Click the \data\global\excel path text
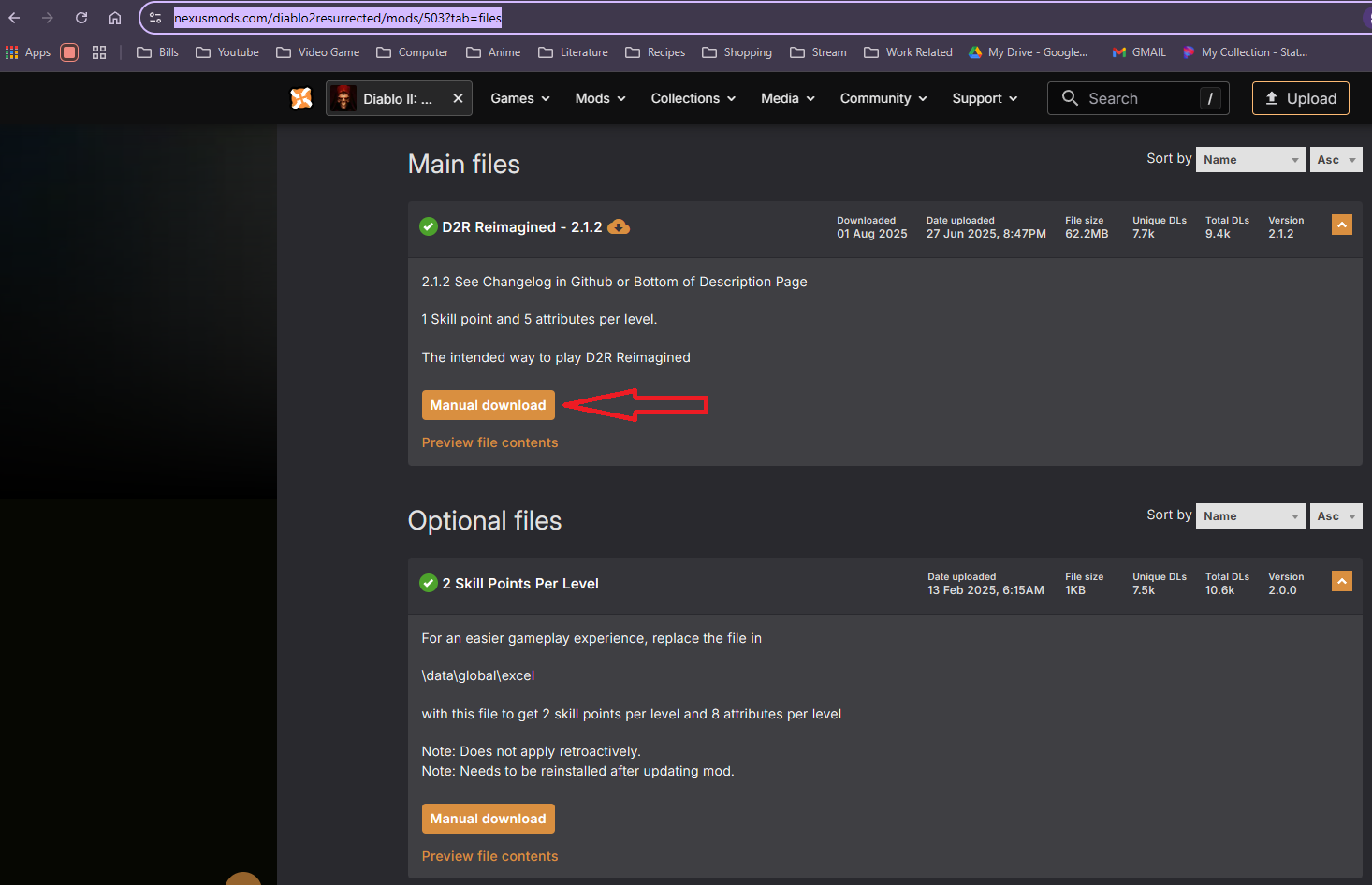The width and height of the screenshot is (1372, 885). 478,675
